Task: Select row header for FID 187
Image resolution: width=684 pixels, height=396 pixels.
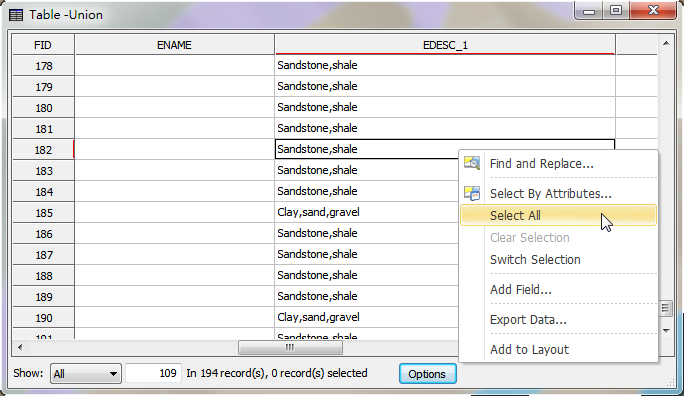Action: [x=43, y=255]
